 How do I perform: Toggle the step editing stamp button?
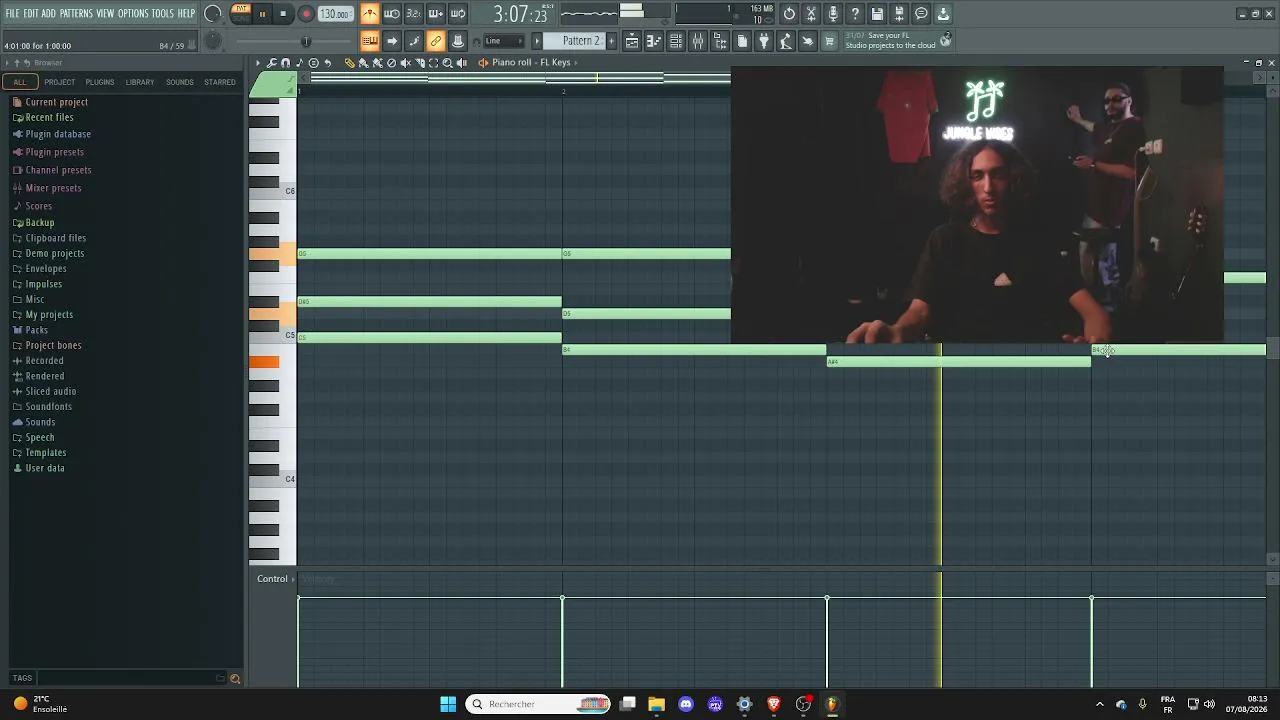[458, 41]
